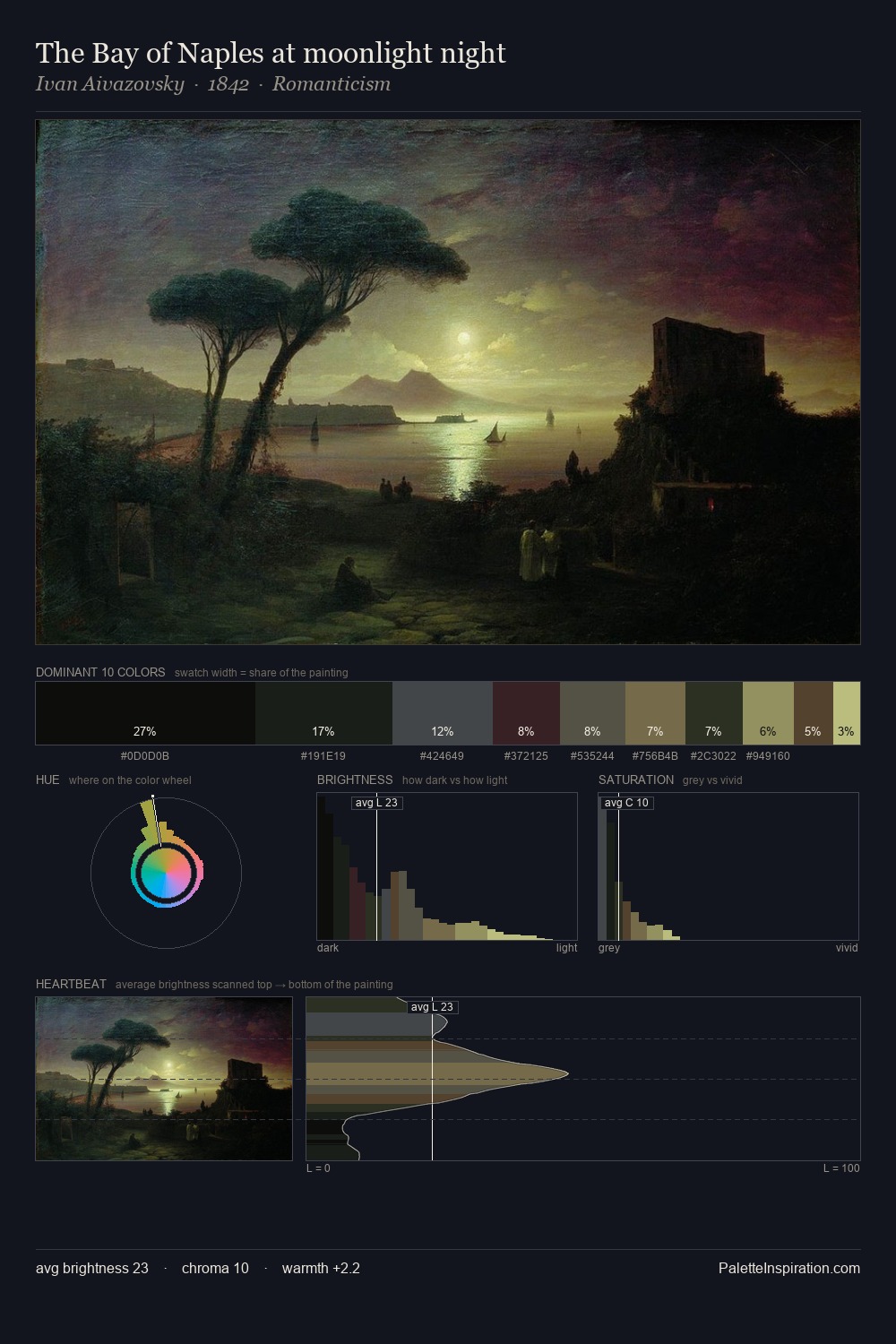Click the hex label #424649
This screenshot has height=1344, width=896.
coord(442,756)
